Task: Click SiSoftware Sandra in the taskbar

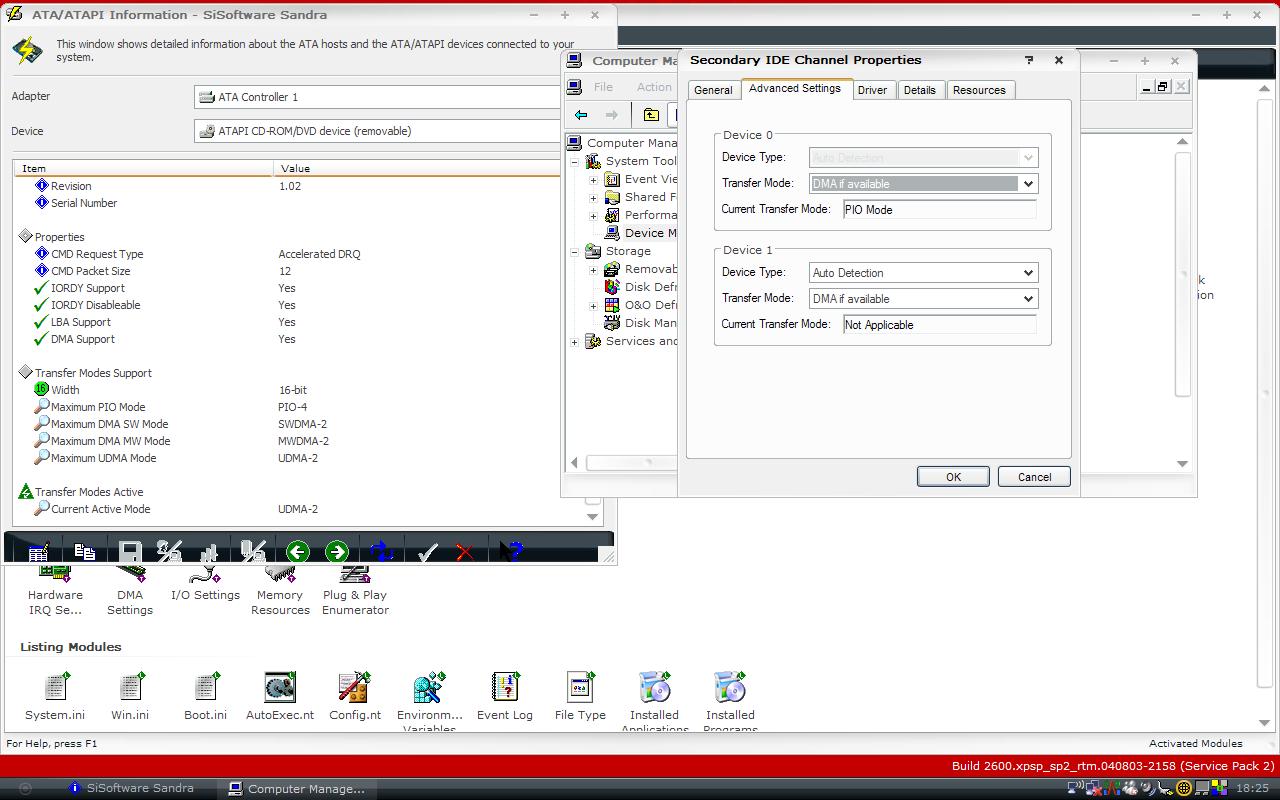Action: [130, 788]
